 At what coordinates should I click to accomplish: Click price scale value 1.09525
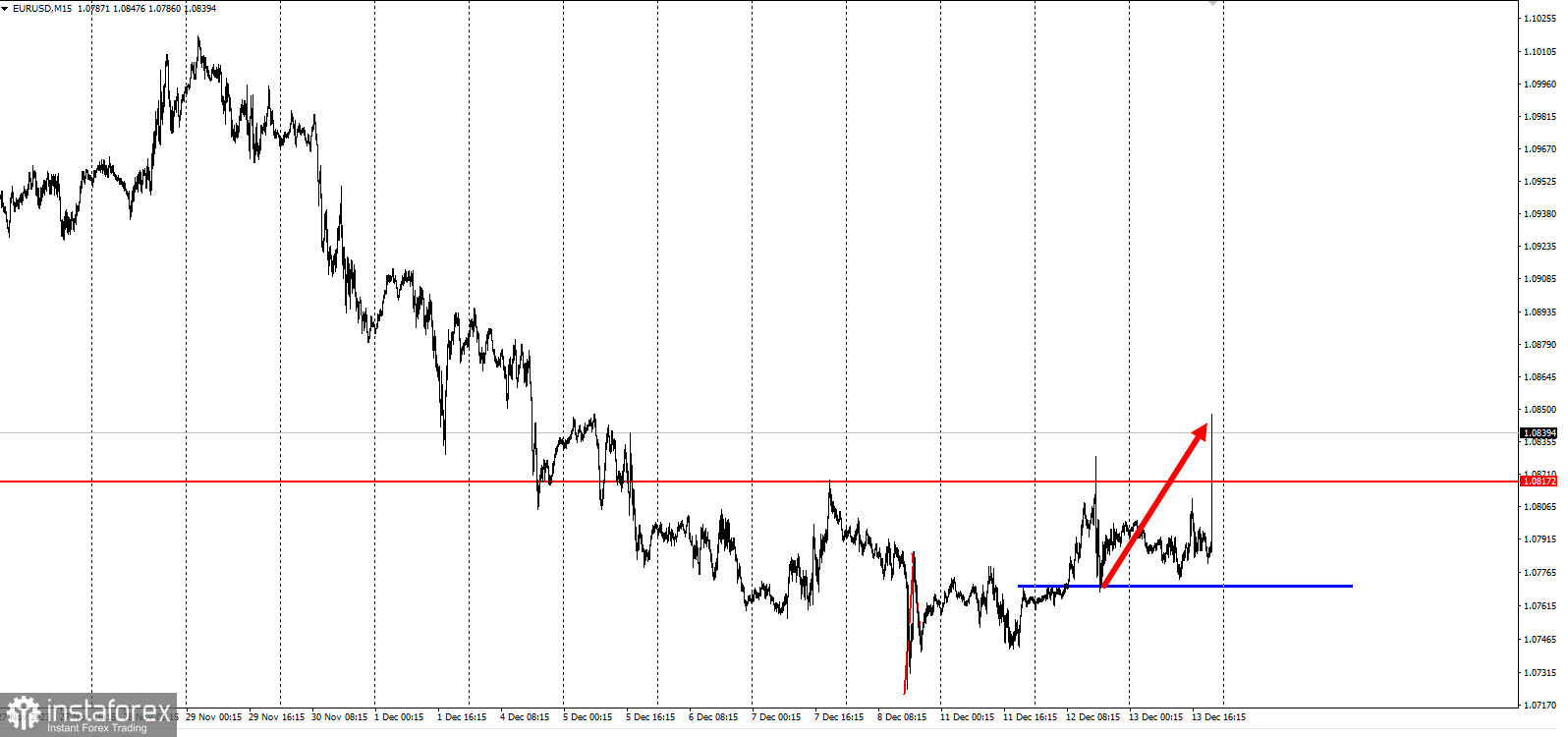pyautogui.click(x=1540, y=181)
